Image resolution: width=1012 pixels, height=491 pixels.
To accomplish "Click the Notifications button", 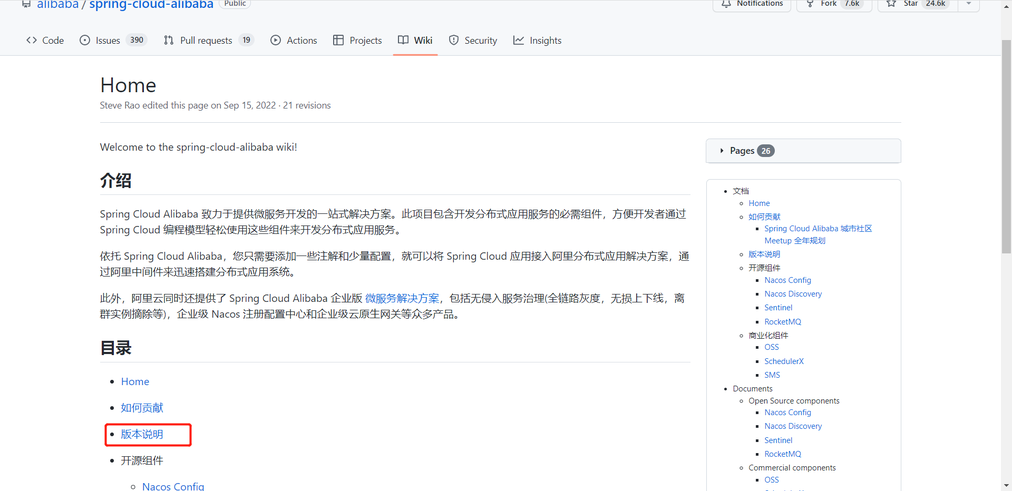I will click(x=752, y=4).
